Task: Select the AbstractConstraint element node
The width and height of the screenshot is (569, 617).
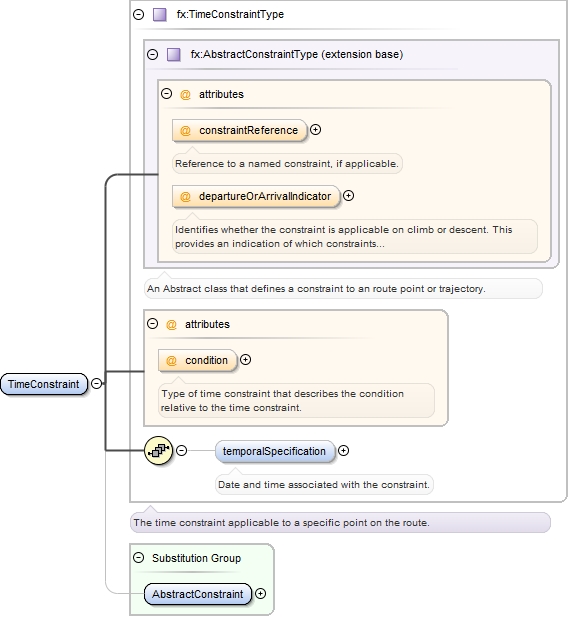Action: point(198,594)
